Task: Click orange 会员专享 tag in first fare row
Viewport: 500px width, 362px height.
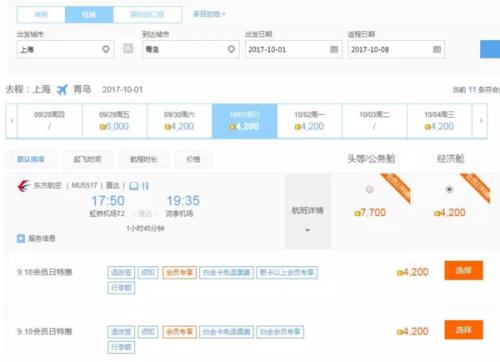Action: [180, 272]
